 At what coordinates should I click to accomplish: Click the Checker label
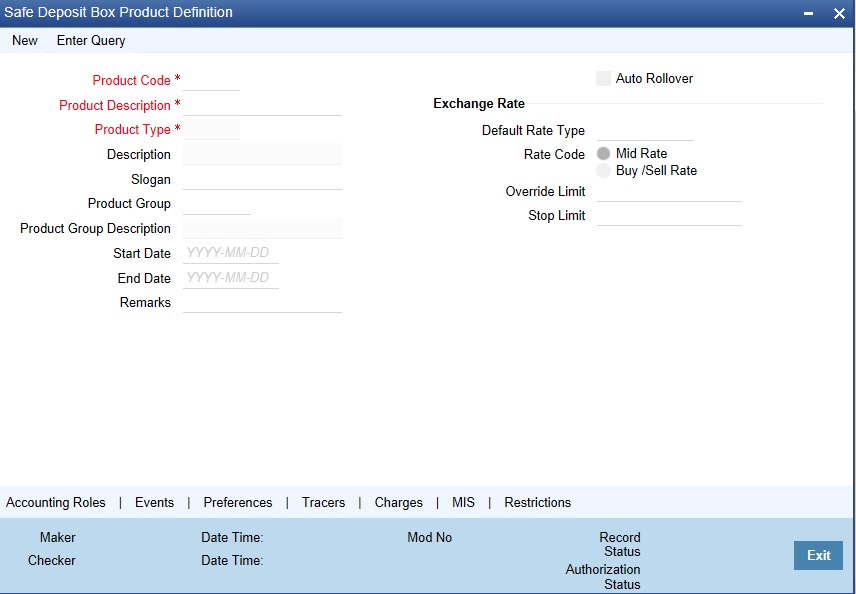52,561
